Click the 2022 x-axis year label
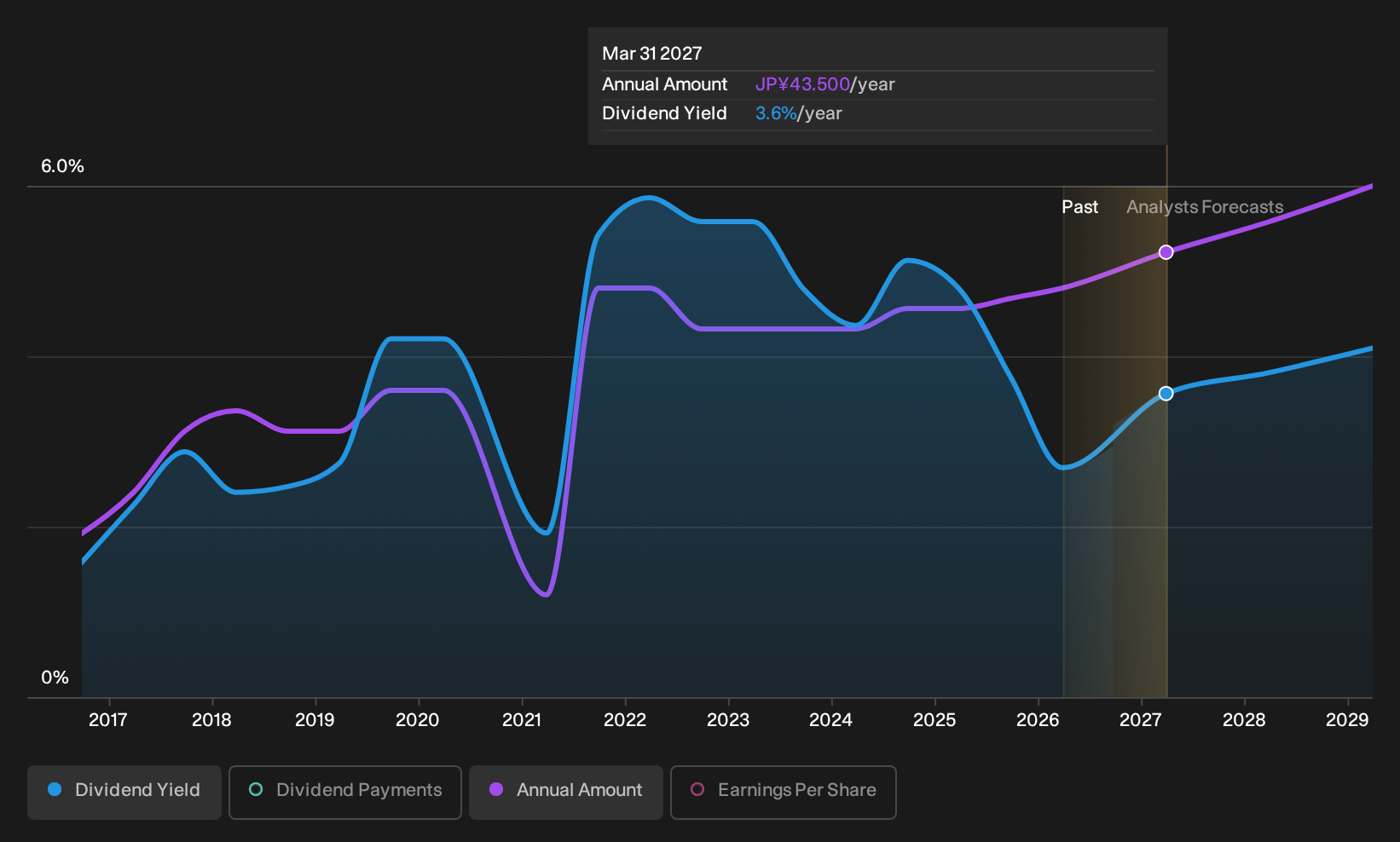This screenshot has width=1400, height=842. pyautogui.click(x=625, y=720)
